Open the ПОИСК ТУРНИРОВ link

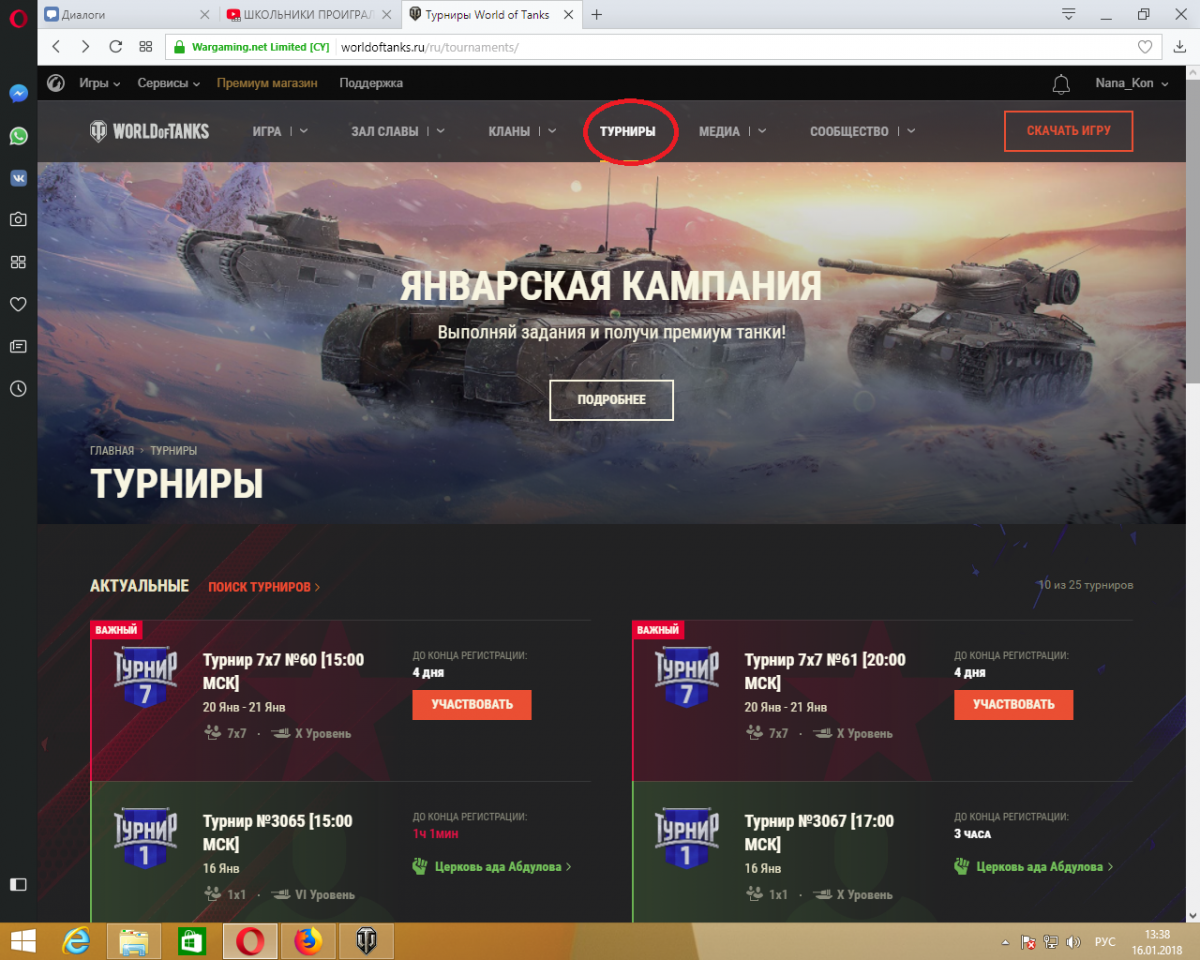click(x=264, y=587)
